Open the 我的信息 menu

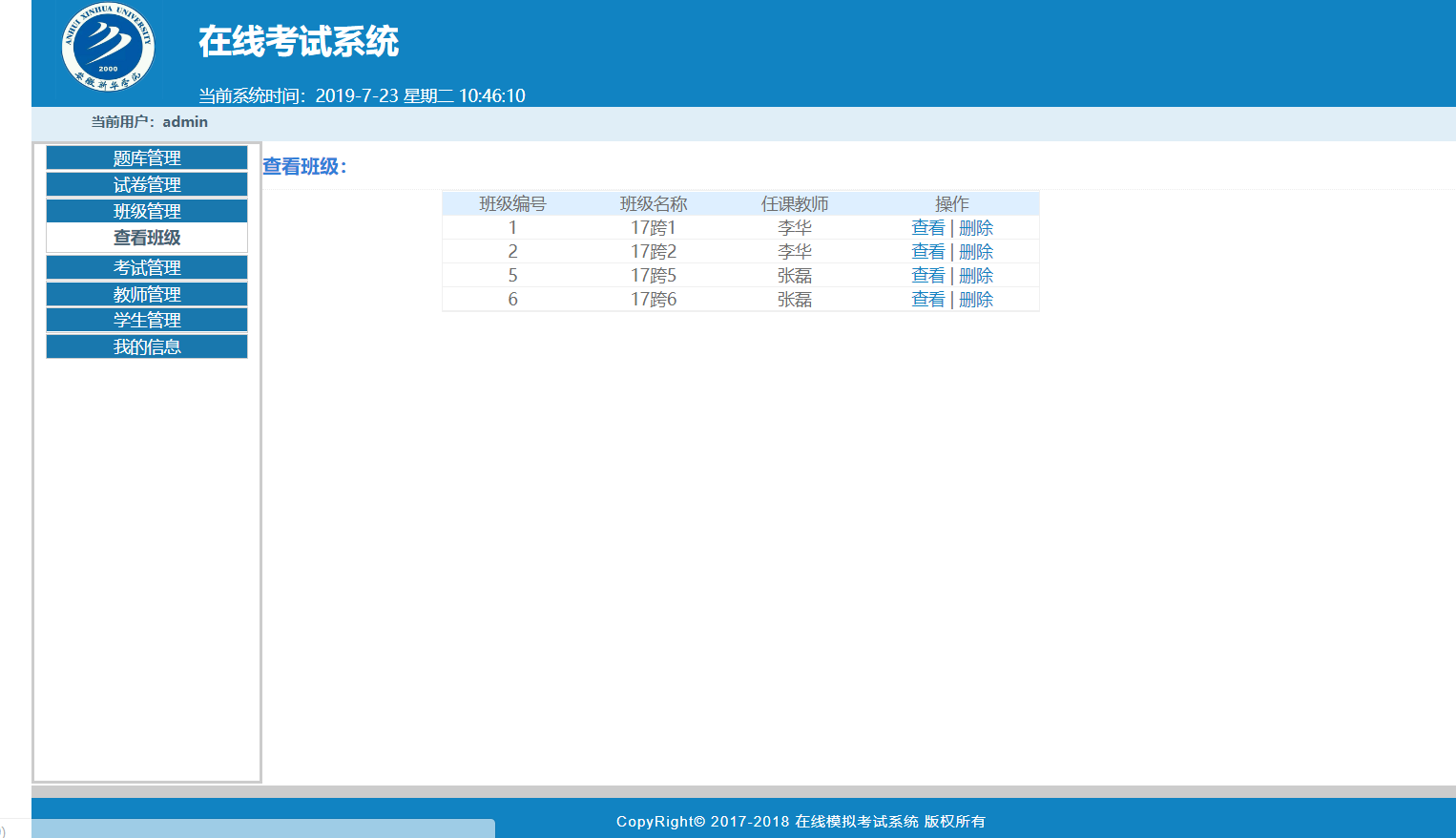pos(147,346)
